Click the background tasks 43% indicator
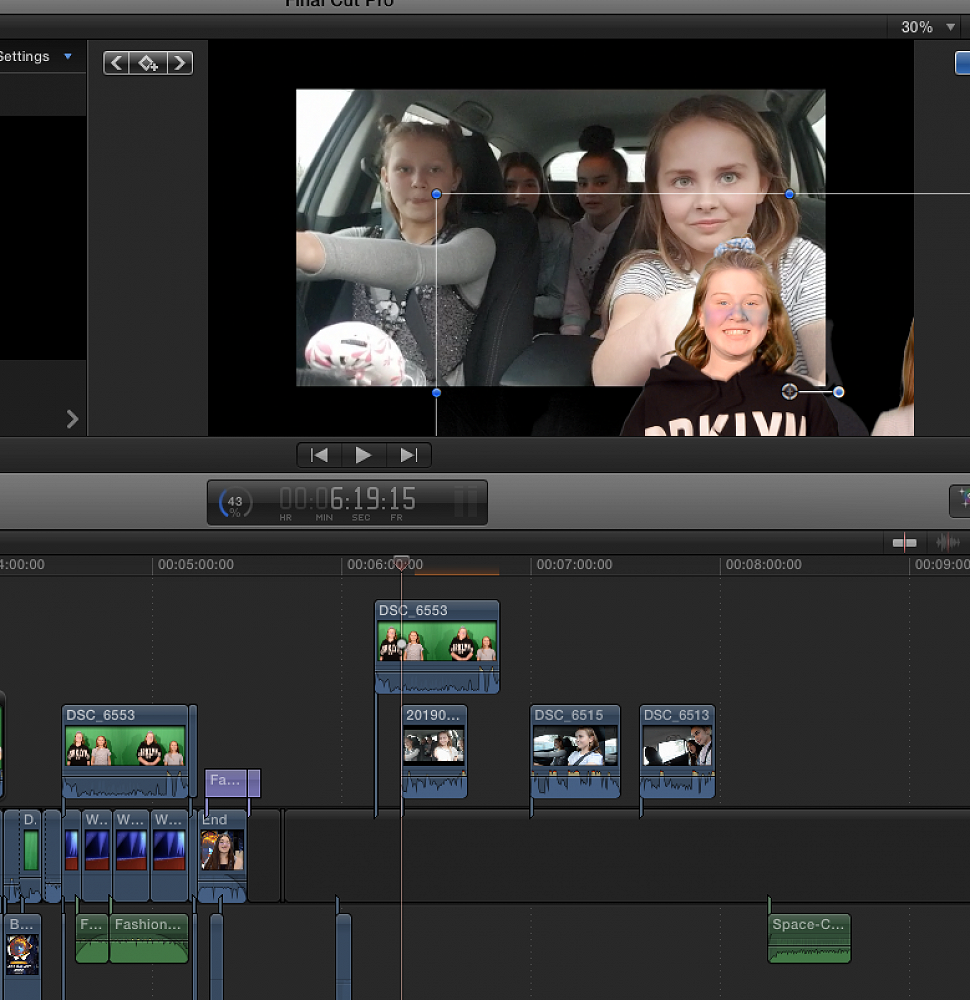 pos(235,502)
